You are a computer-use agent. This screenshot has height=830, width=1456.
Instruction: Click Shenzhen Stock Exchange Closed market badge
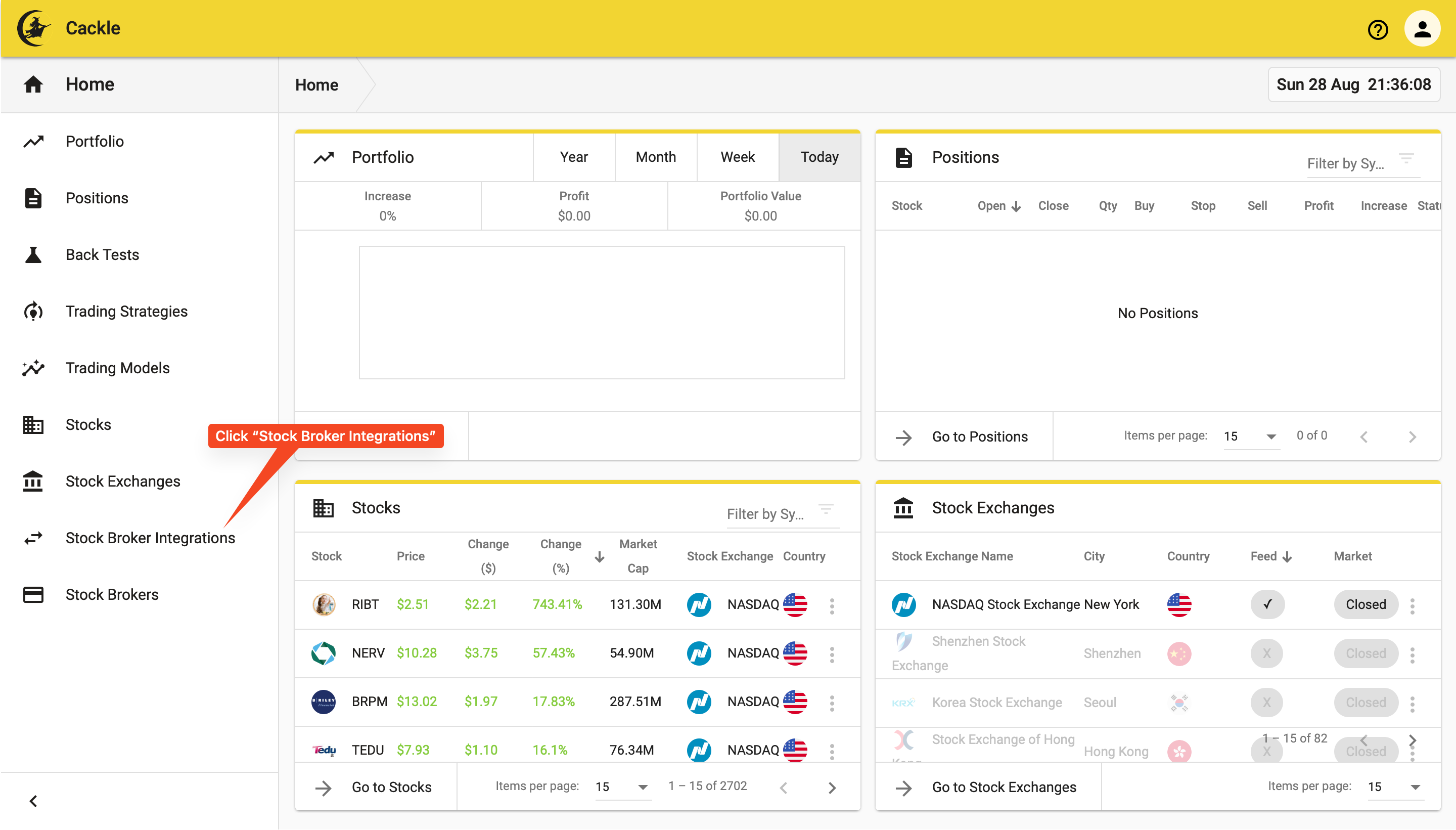pos(1366,653)
